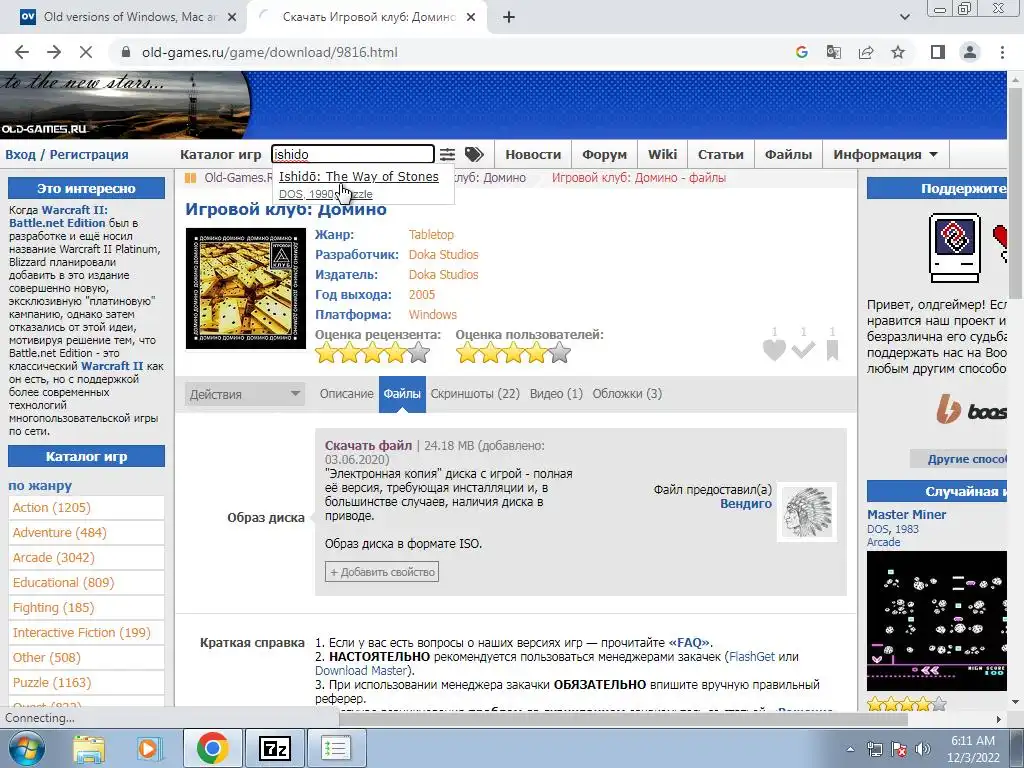Expand the tab search chevron
This screenshot has height=768, width=1024.
pyautogui.click(x=904, y=18)
